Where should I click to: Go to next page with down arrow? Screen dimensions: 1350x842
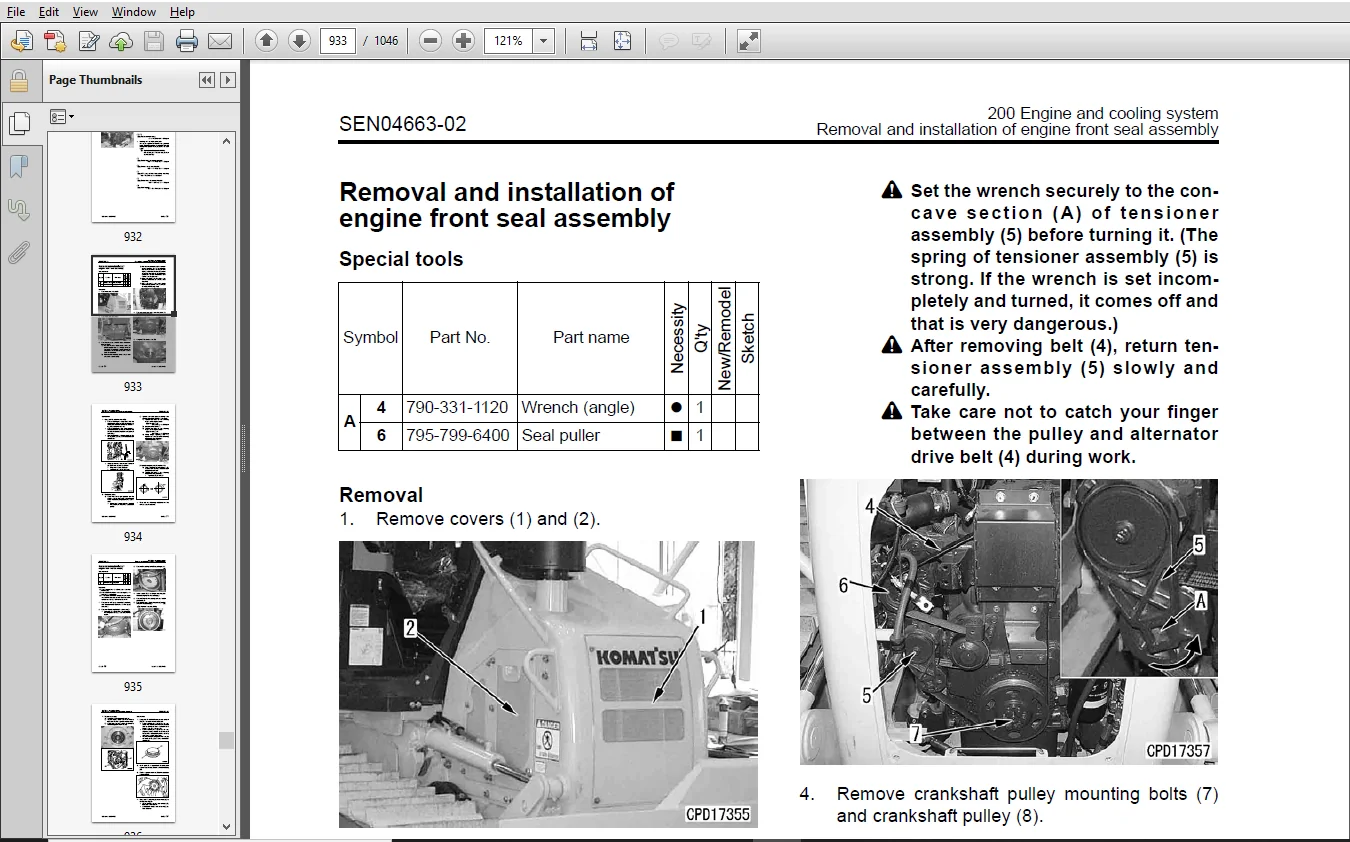[x=299, y=41]
